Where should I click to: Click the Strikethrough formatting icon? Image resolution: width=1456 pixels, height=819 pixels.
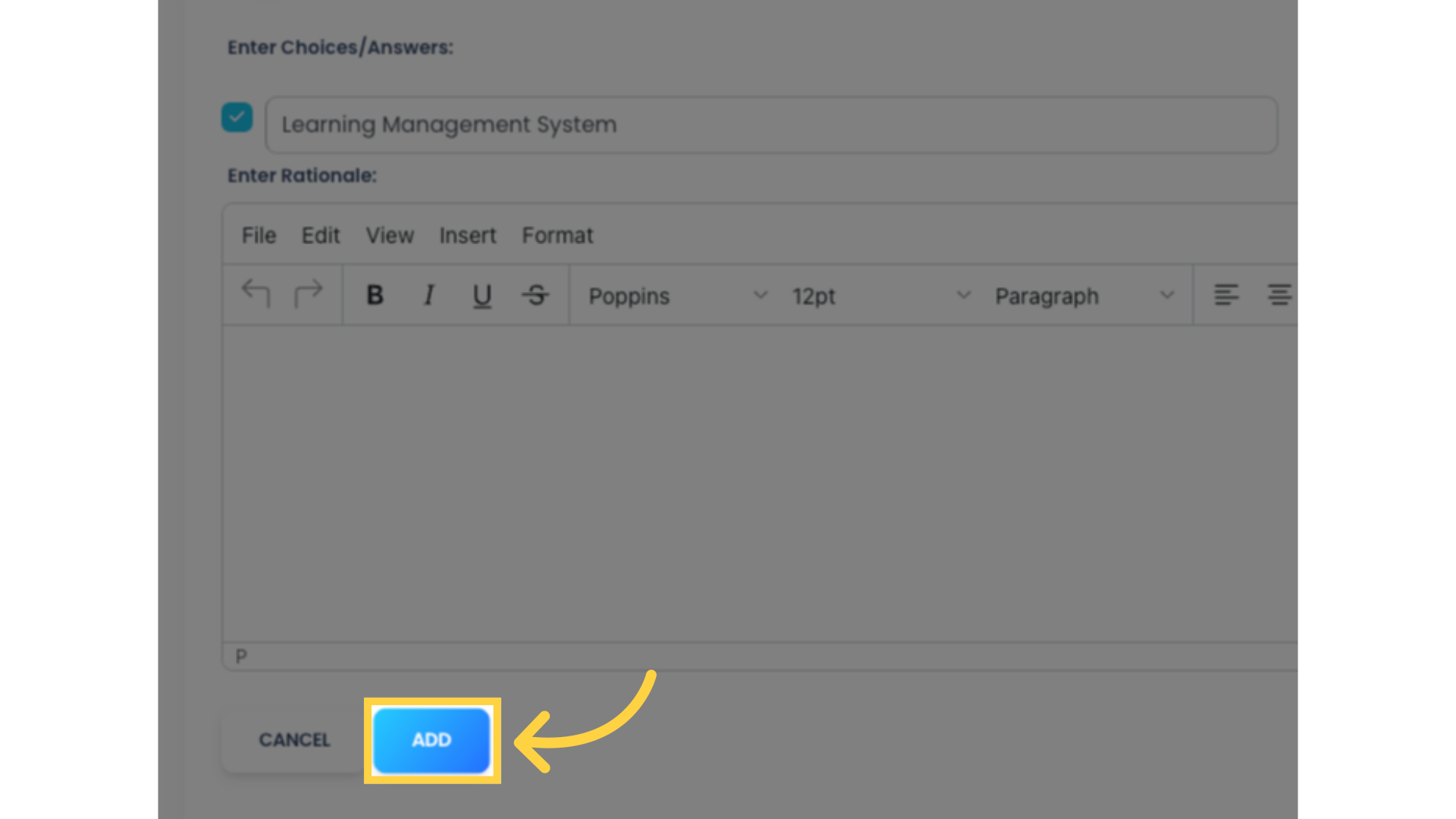click(x=535, y=295)
